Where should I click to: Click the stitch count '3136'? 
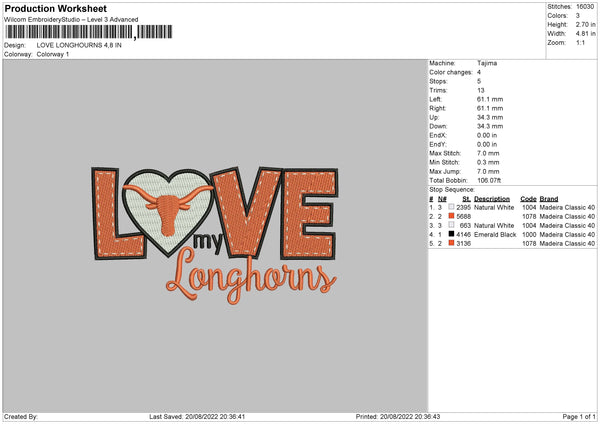[x=463, y=243]
